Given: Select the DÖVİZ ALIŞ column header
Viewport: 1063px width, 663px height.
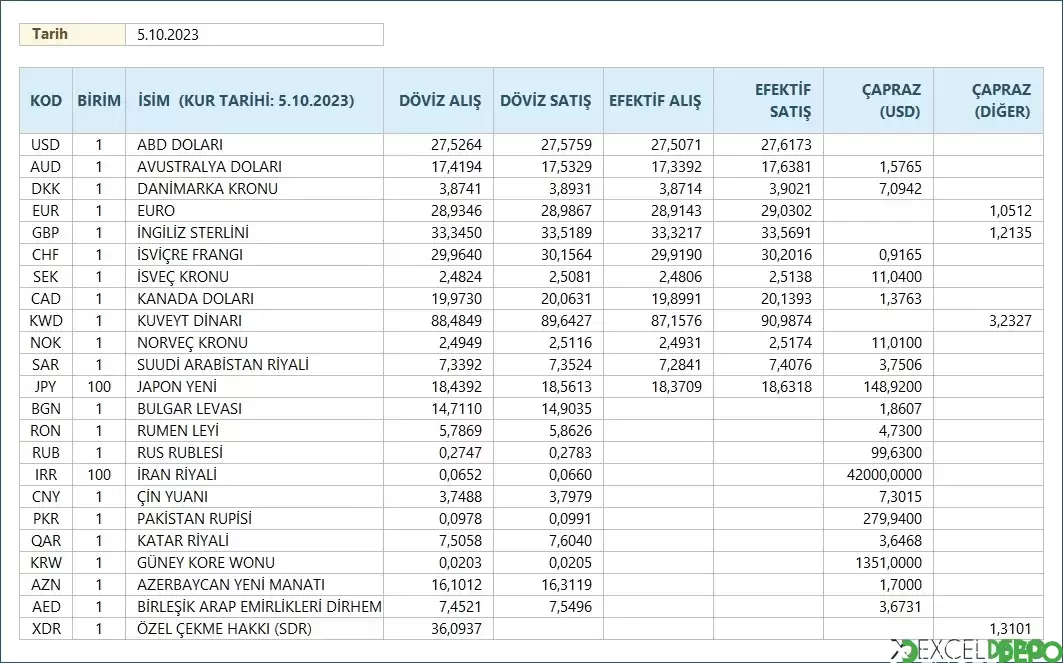Looking at the screenshot, I should [439, 100].
